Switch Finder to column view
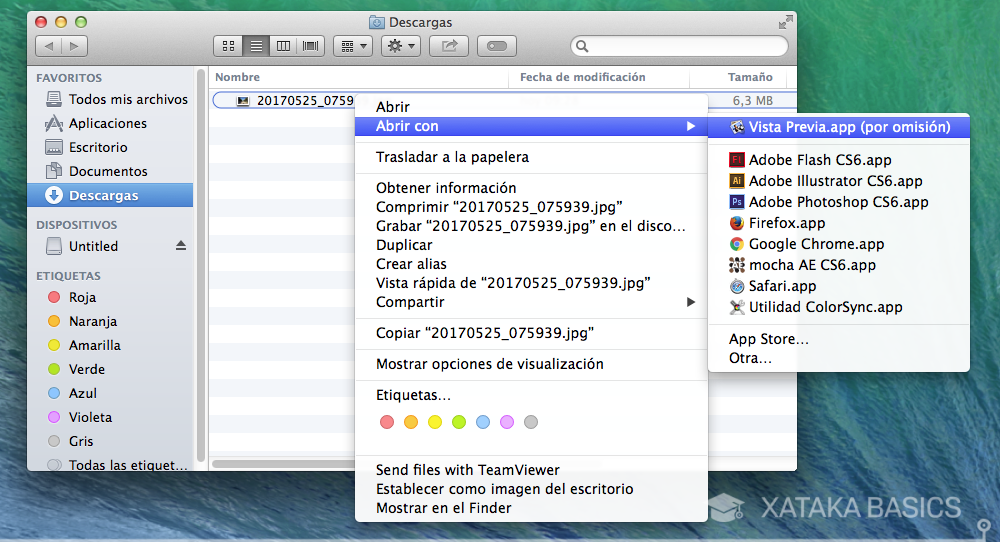This screenshot has width=1000, height=542. coord(284,46)
